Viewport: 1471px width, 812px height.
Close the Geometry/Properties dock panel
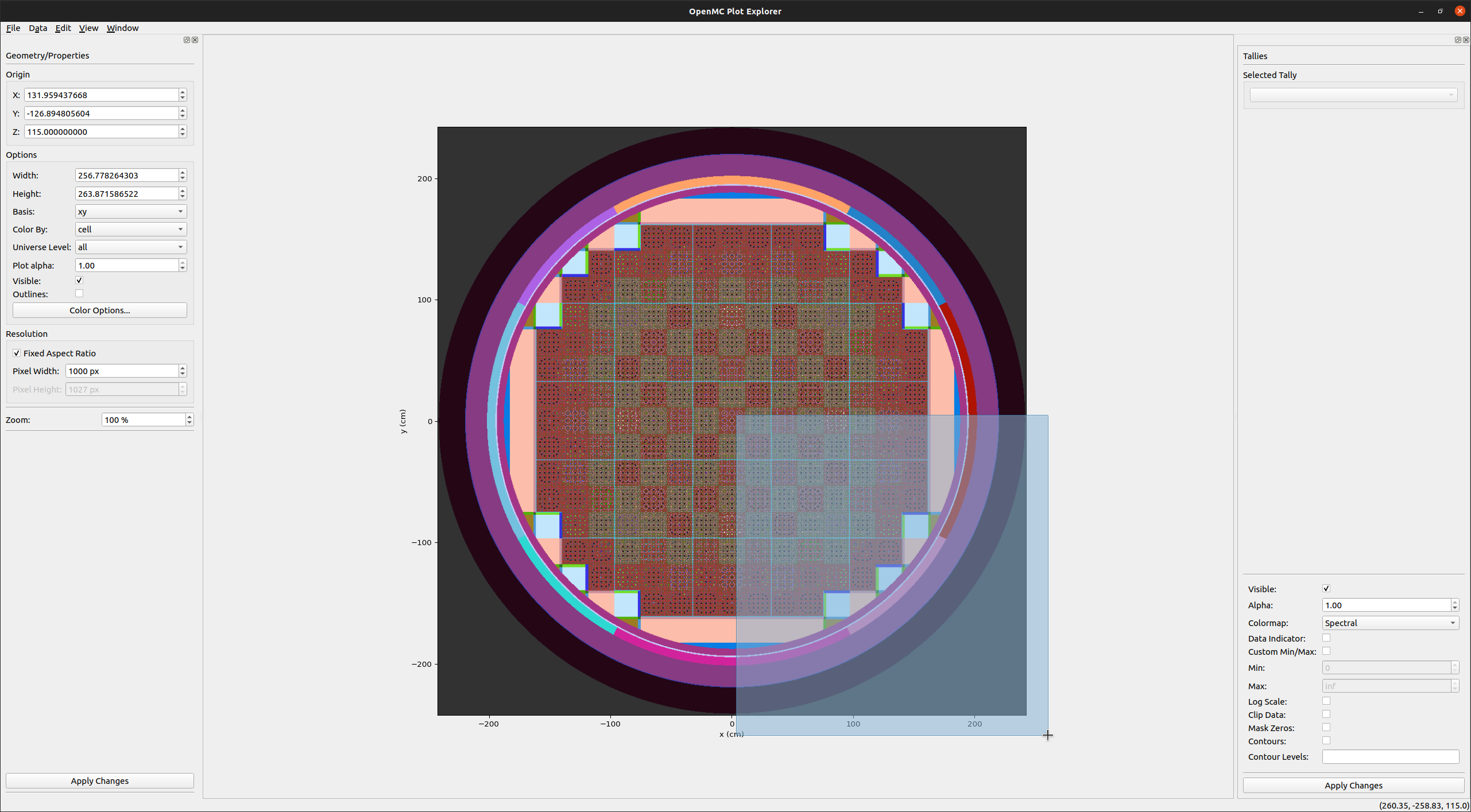point(195,40)
